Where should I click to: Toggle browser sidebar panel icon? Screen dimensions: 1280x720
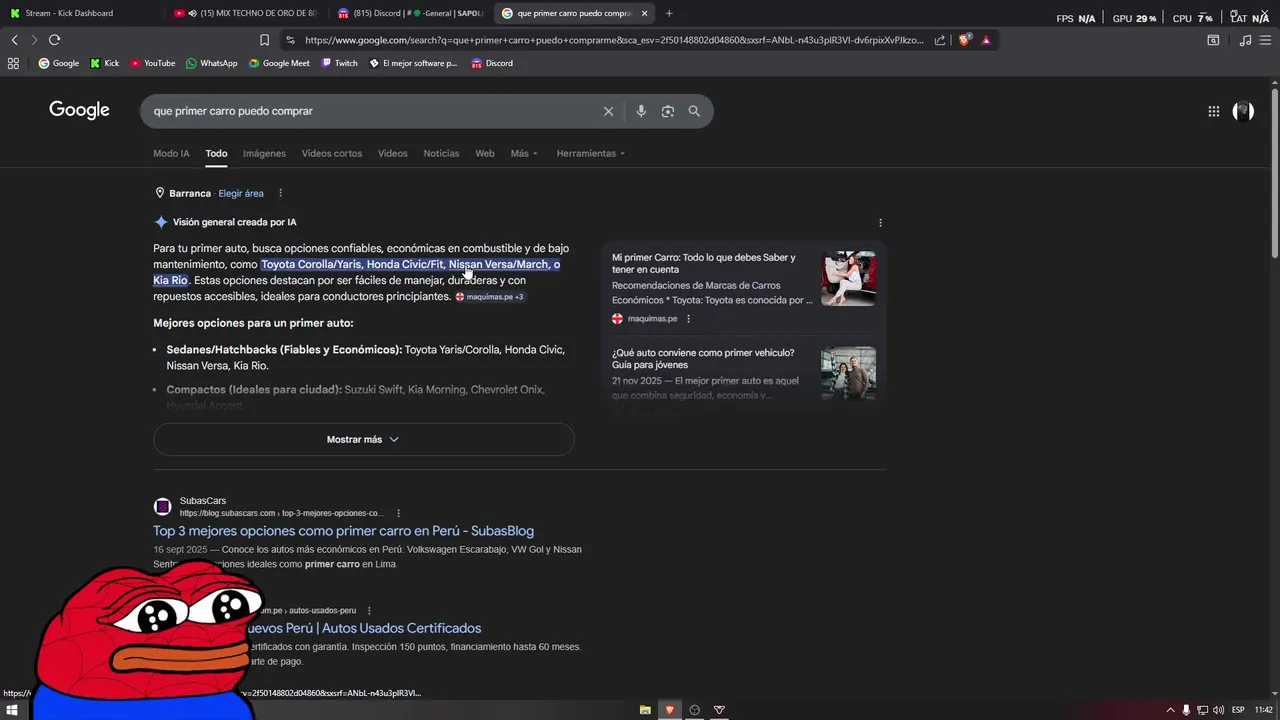[x=1213, y=40]
